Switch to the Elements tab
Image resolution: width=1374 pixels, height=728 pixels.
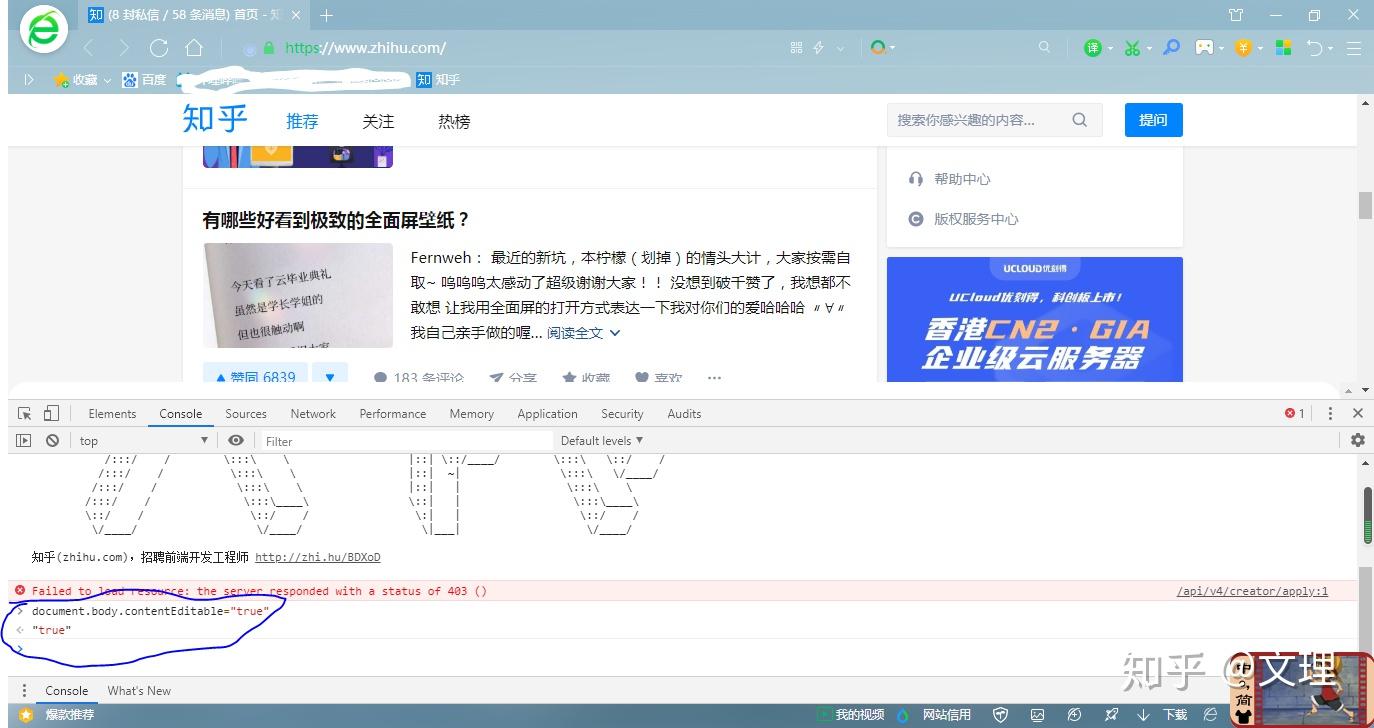[112, 413]
